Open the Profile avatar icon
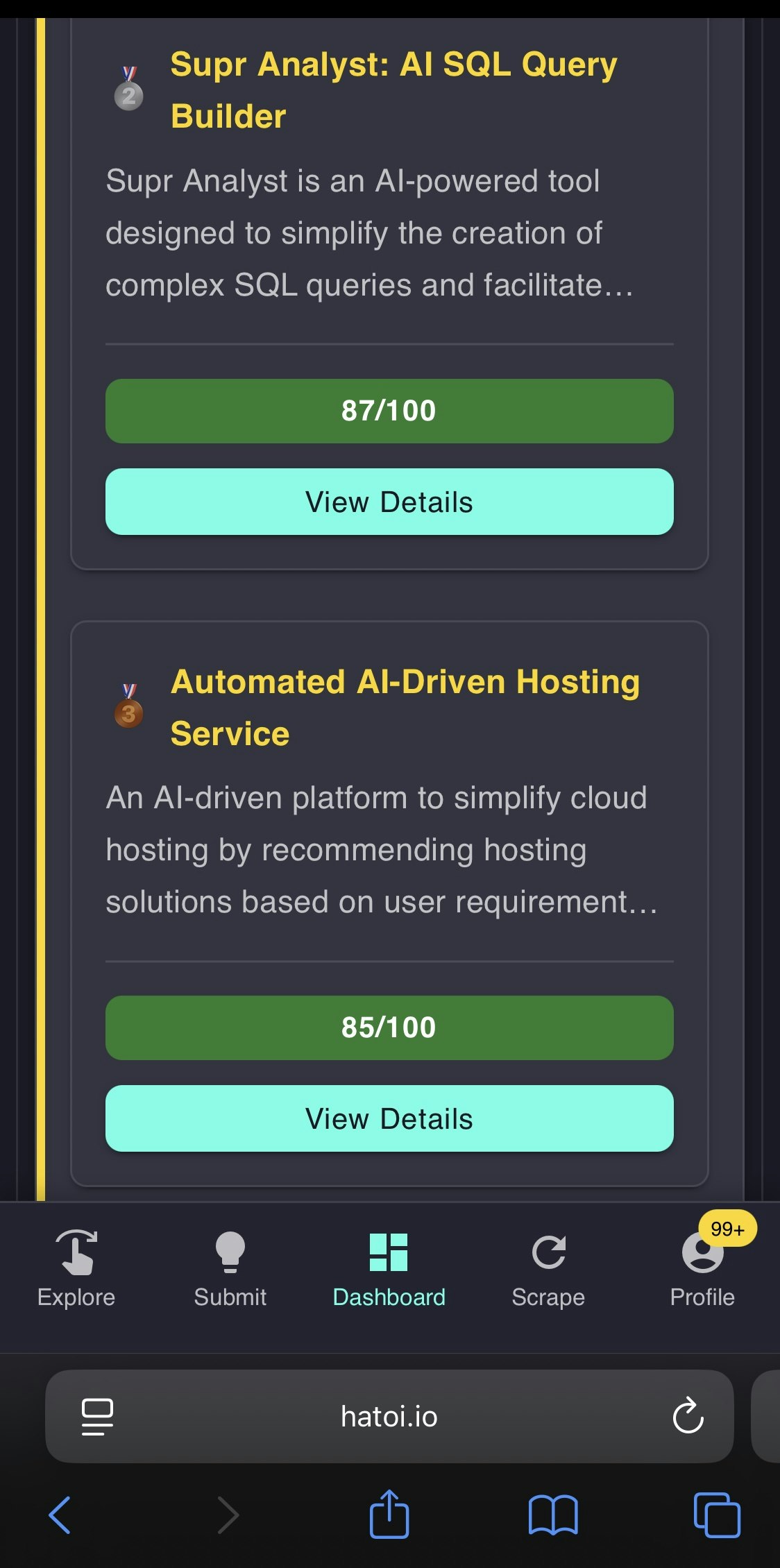This screenshot has height=1568, width=780. click(702, 1253)
